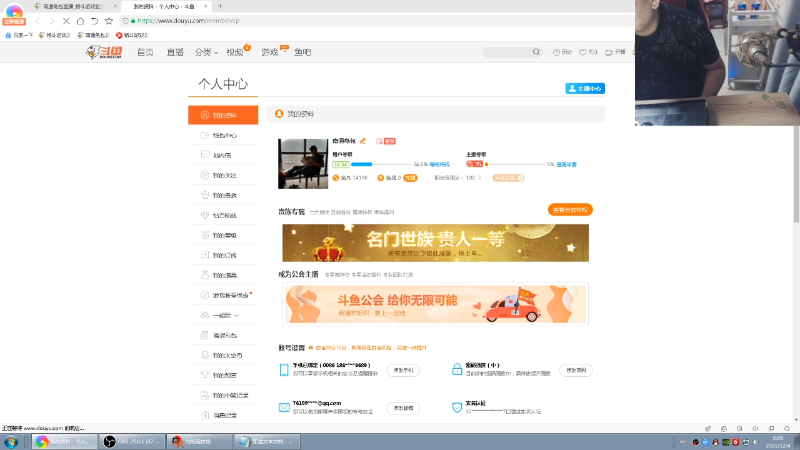This screenshot has width=800, height=450.
Task: Stop page loading with X button
Action: (66, 21)
